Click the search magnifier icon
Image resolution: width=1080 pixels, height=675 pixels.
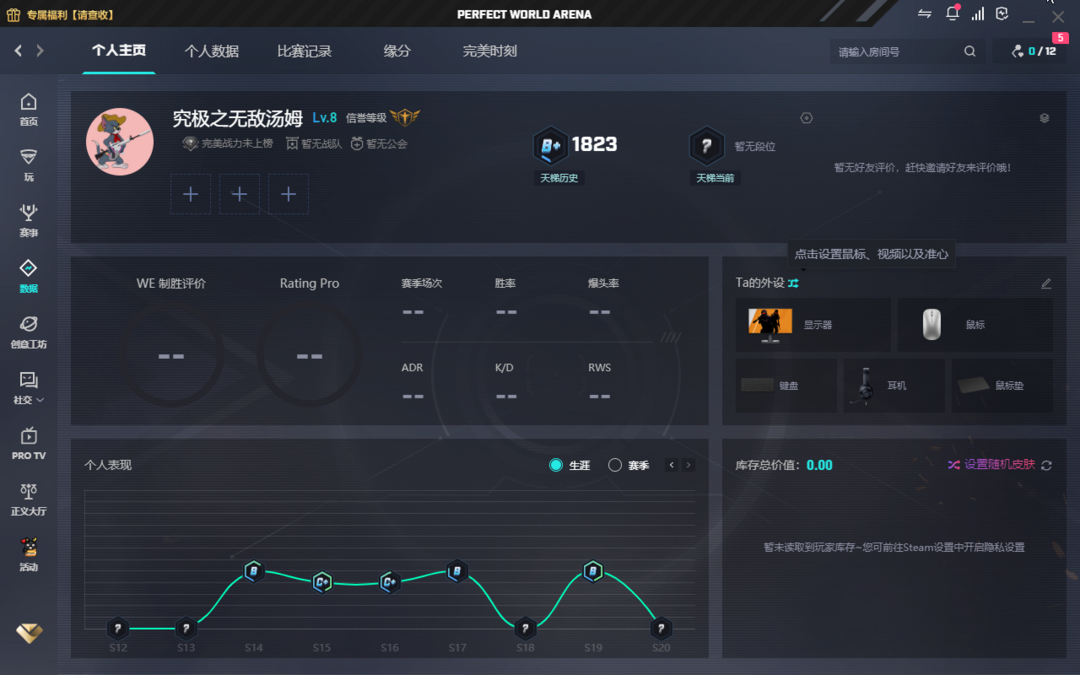click(970, 51)
